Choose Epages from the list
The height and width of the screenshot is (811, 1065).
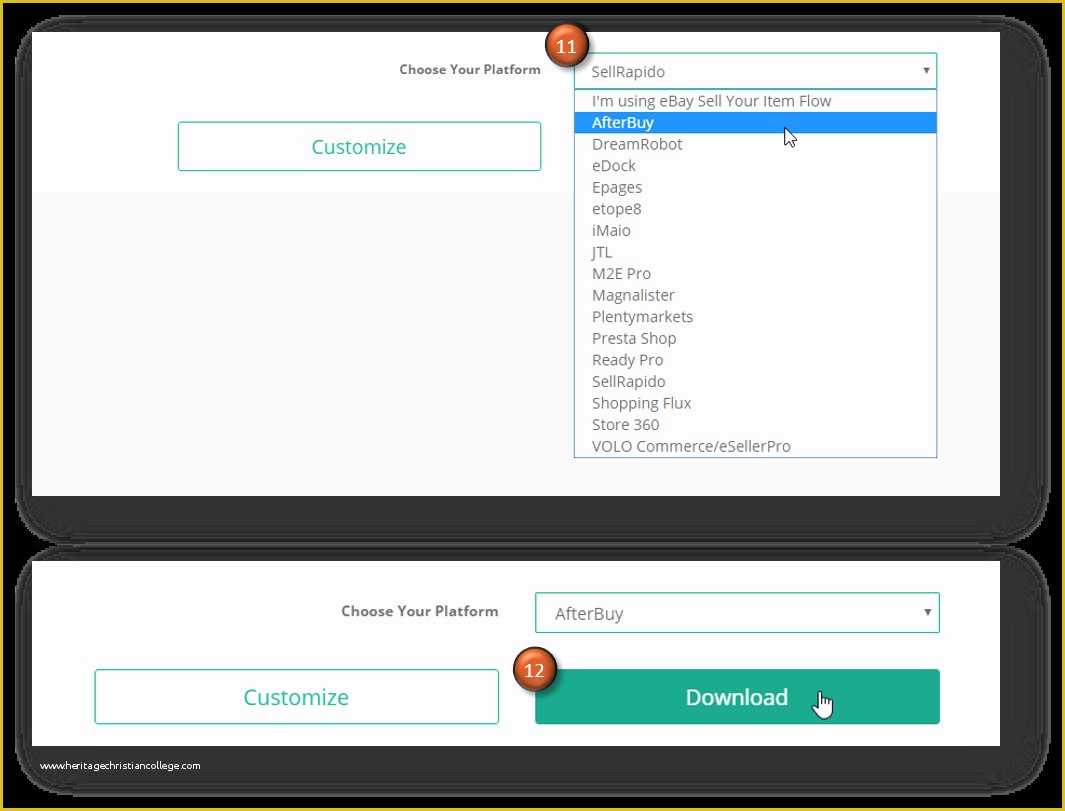[x=755, y=187]
